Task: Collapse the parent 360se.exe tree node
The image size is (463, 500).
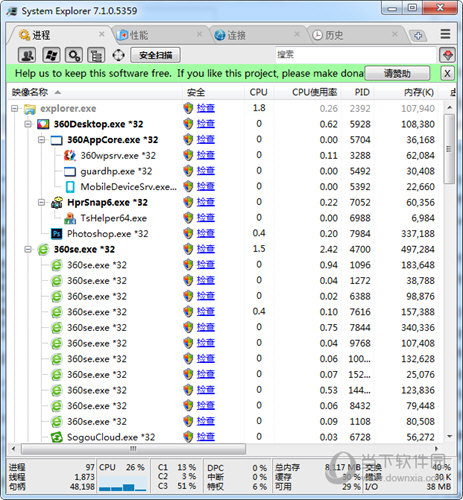Action: [28, 249]
